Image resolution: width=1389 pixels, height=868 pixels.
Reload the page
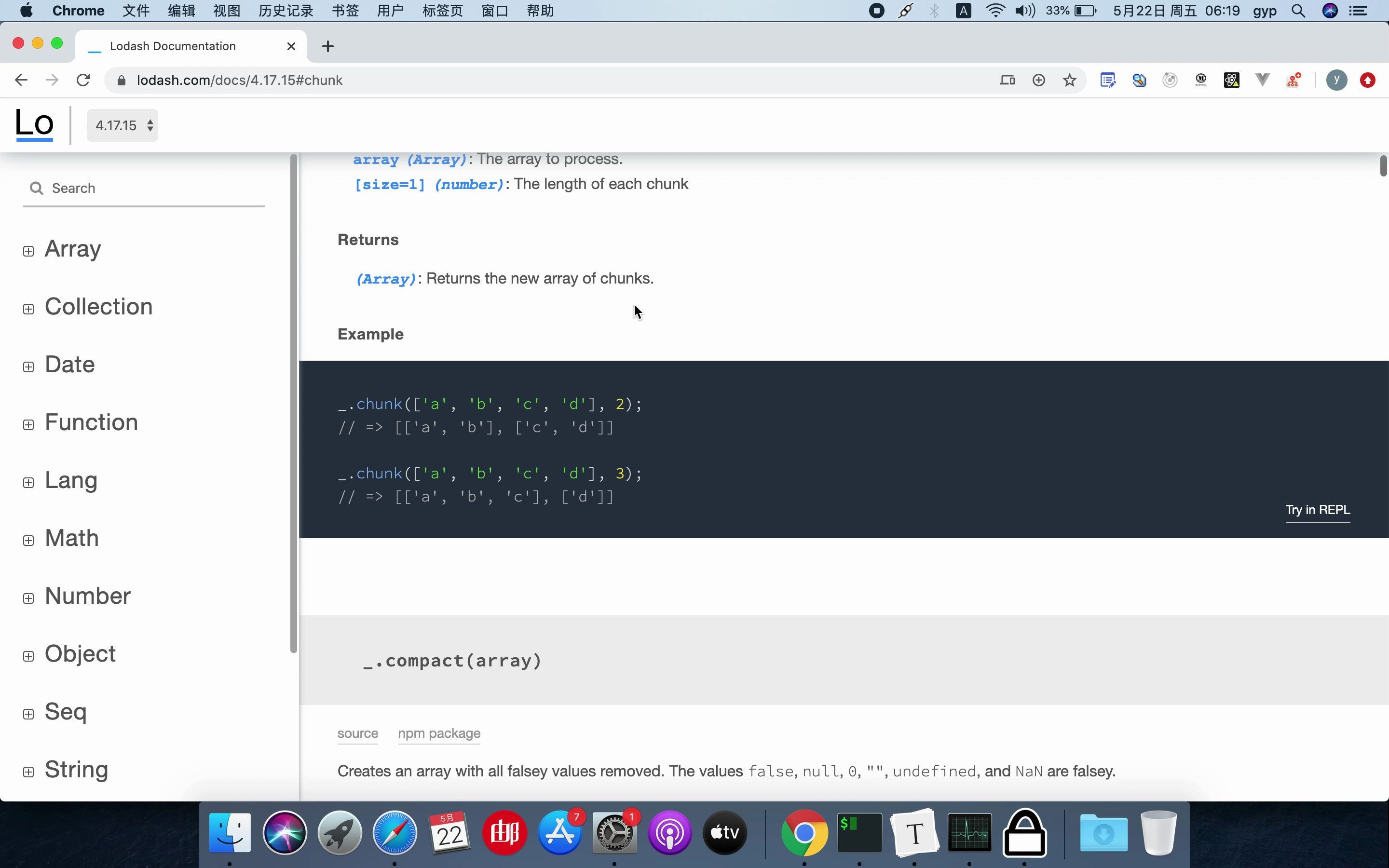click(83, 80)
